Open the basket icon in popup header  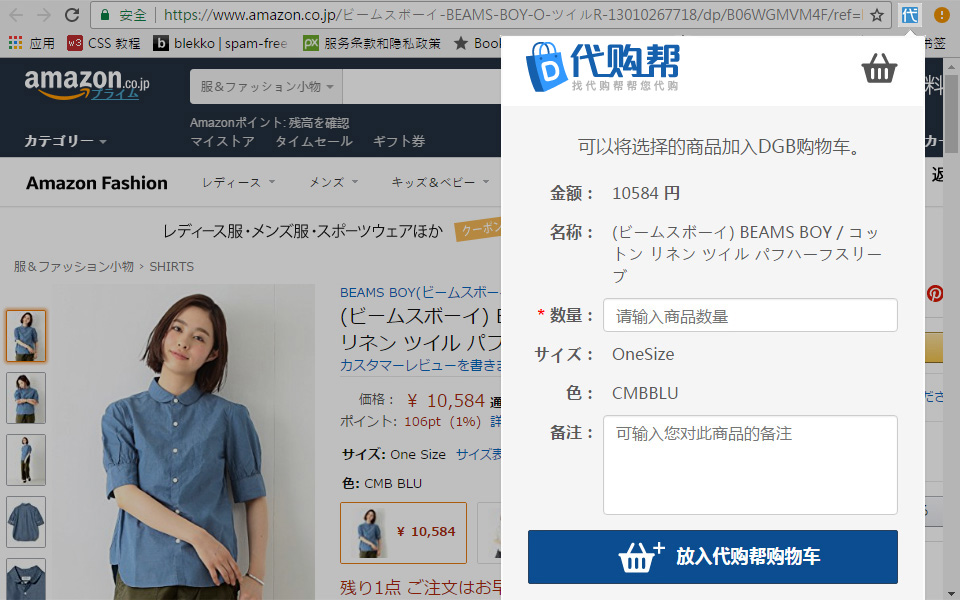(x=879, y=68)
